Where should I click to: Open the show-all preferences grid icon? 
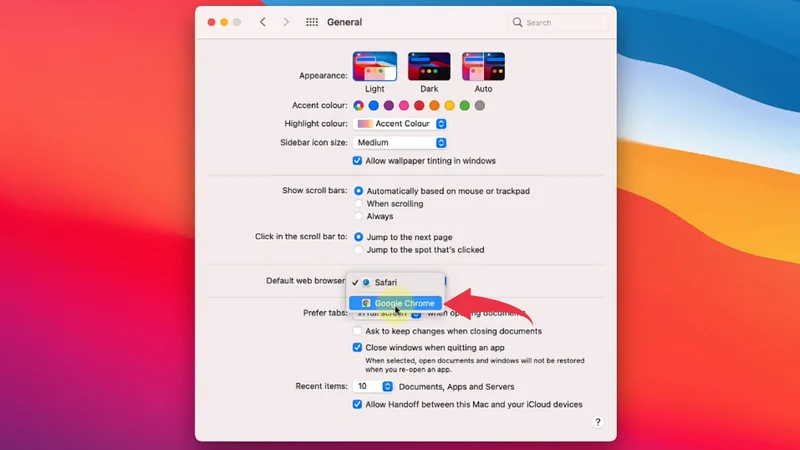(312, 22)
